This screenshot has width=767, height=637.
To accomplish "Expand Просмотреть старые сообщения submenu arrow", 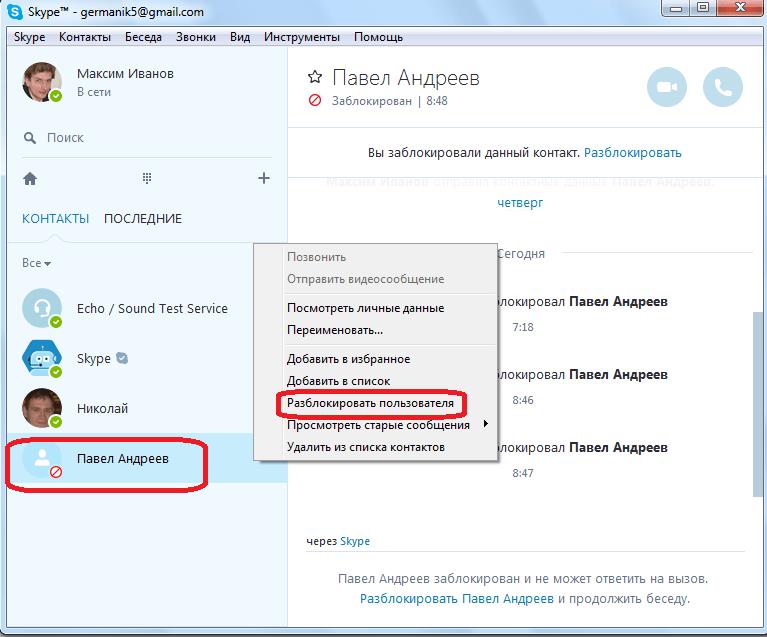I will [x=485, y=424].
